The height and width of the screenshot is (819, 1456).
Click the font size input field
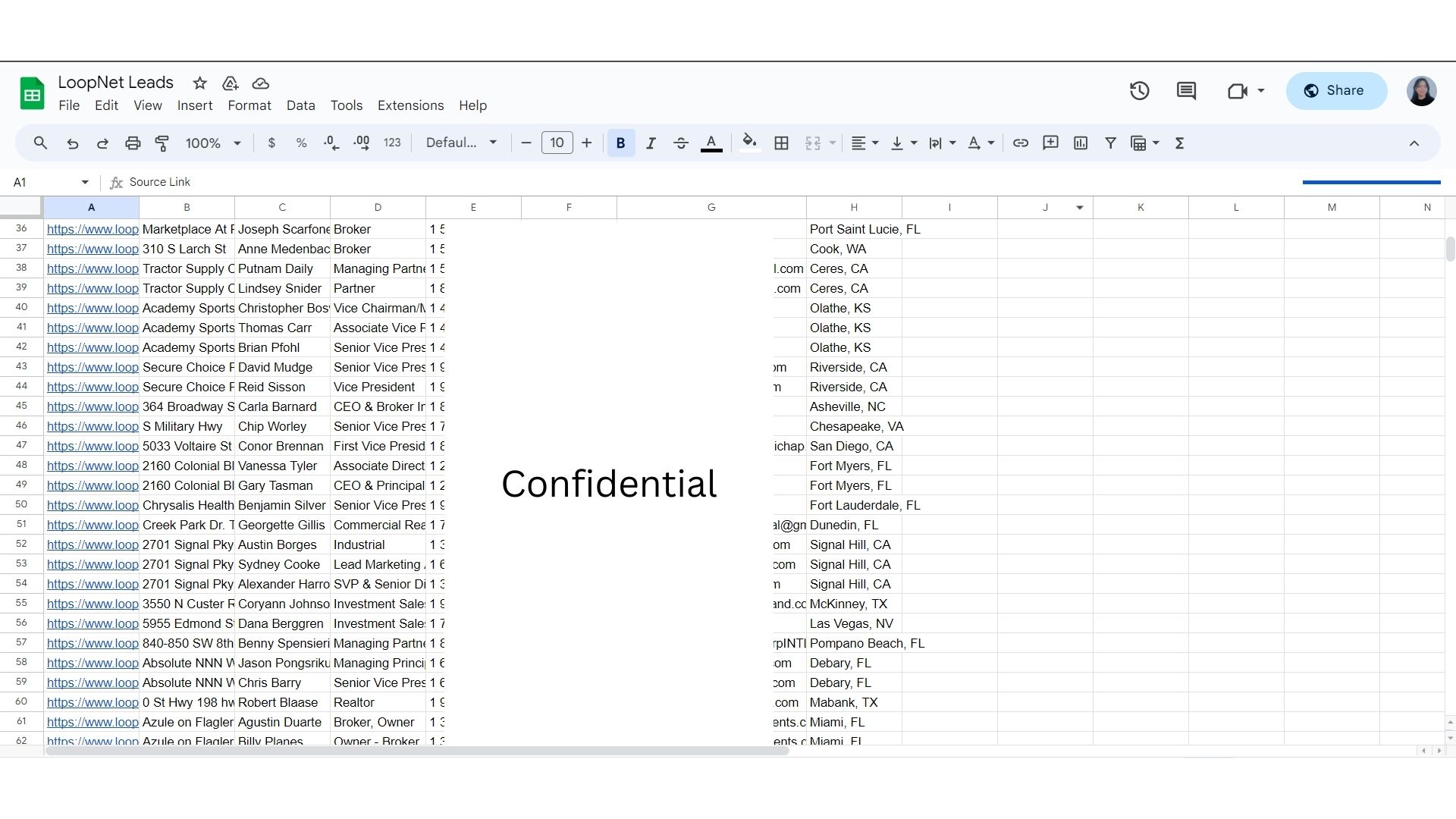pyautogui.click(x=557, y=143)
